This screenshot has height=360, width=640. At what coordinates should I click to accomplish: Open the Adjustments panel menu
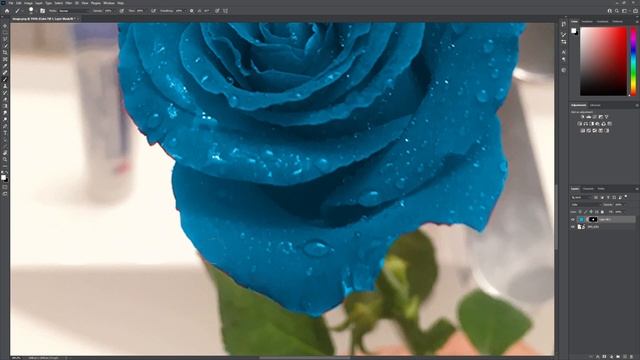click(637, 105)
